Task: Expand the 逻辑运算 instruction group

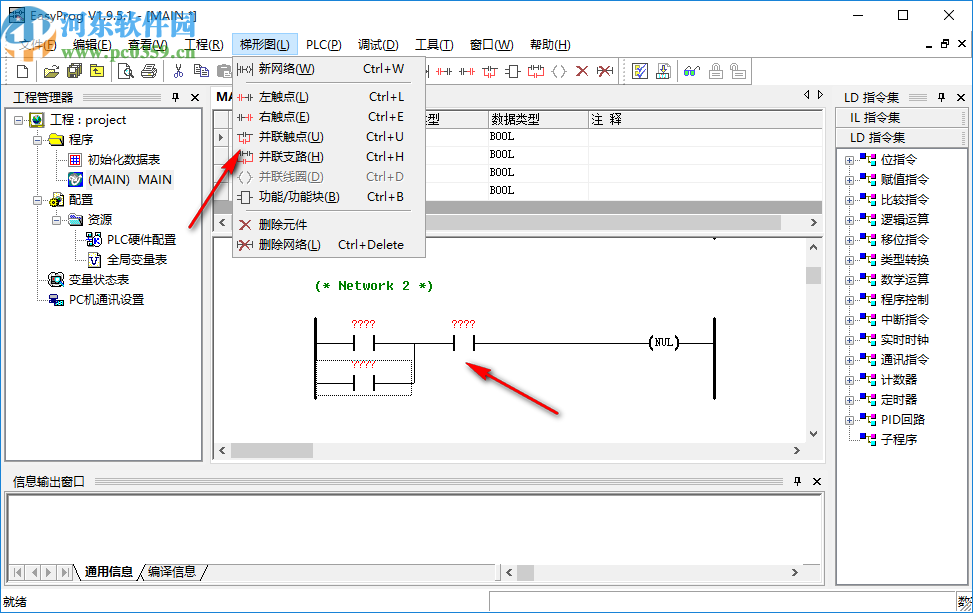Action: [849, 220]
